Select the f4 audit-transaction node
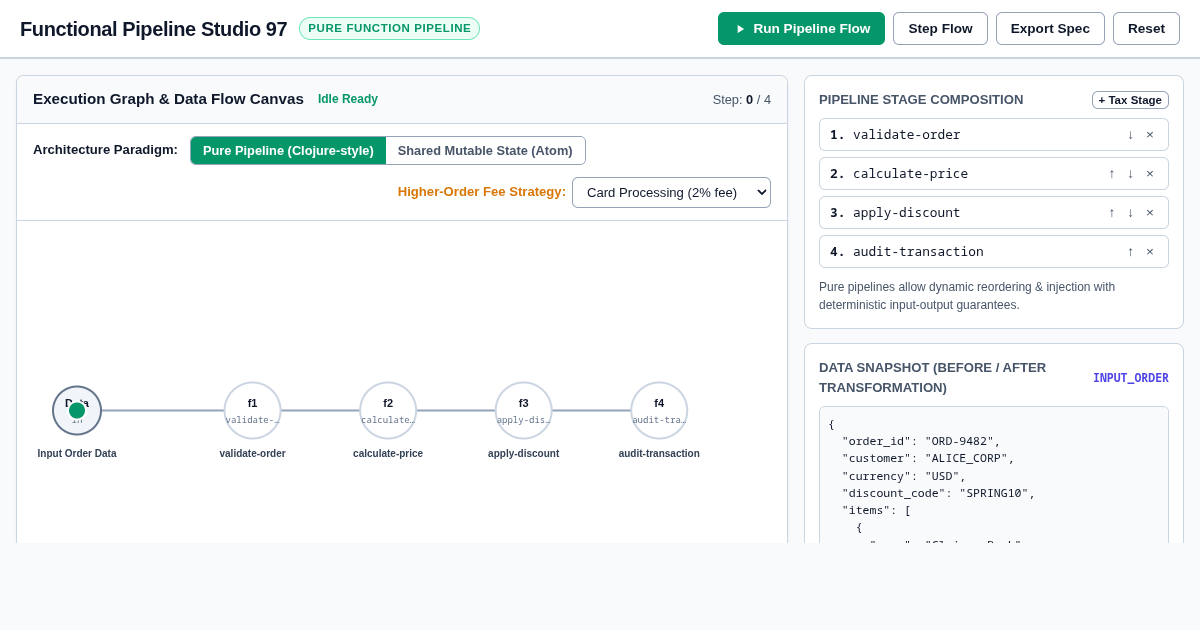 [x=659, y=410]
